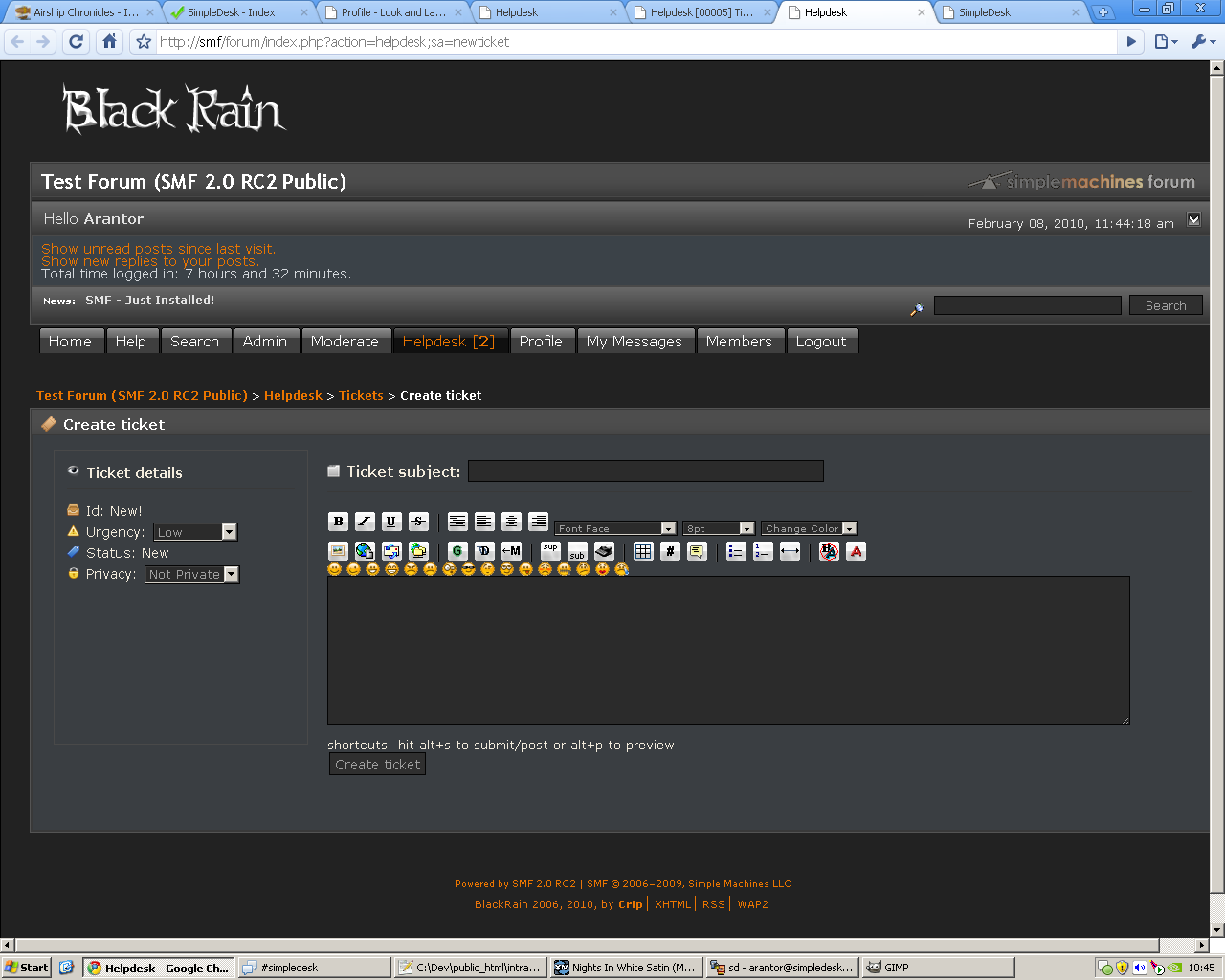Open the Urgency dropdown set to Low

(x=195, y=532)
